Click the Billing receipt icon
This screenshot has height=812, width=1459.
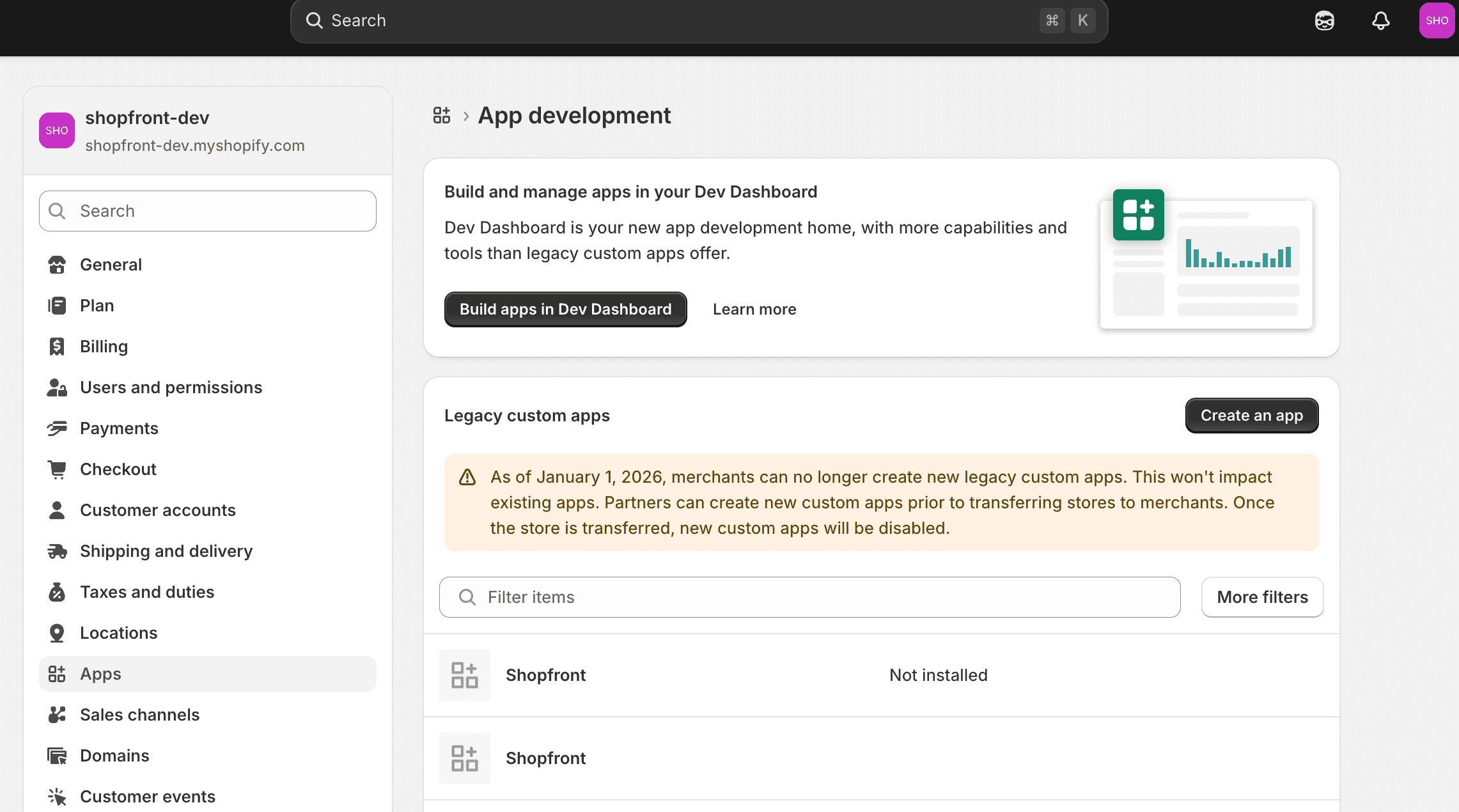(x=57, y=347)
